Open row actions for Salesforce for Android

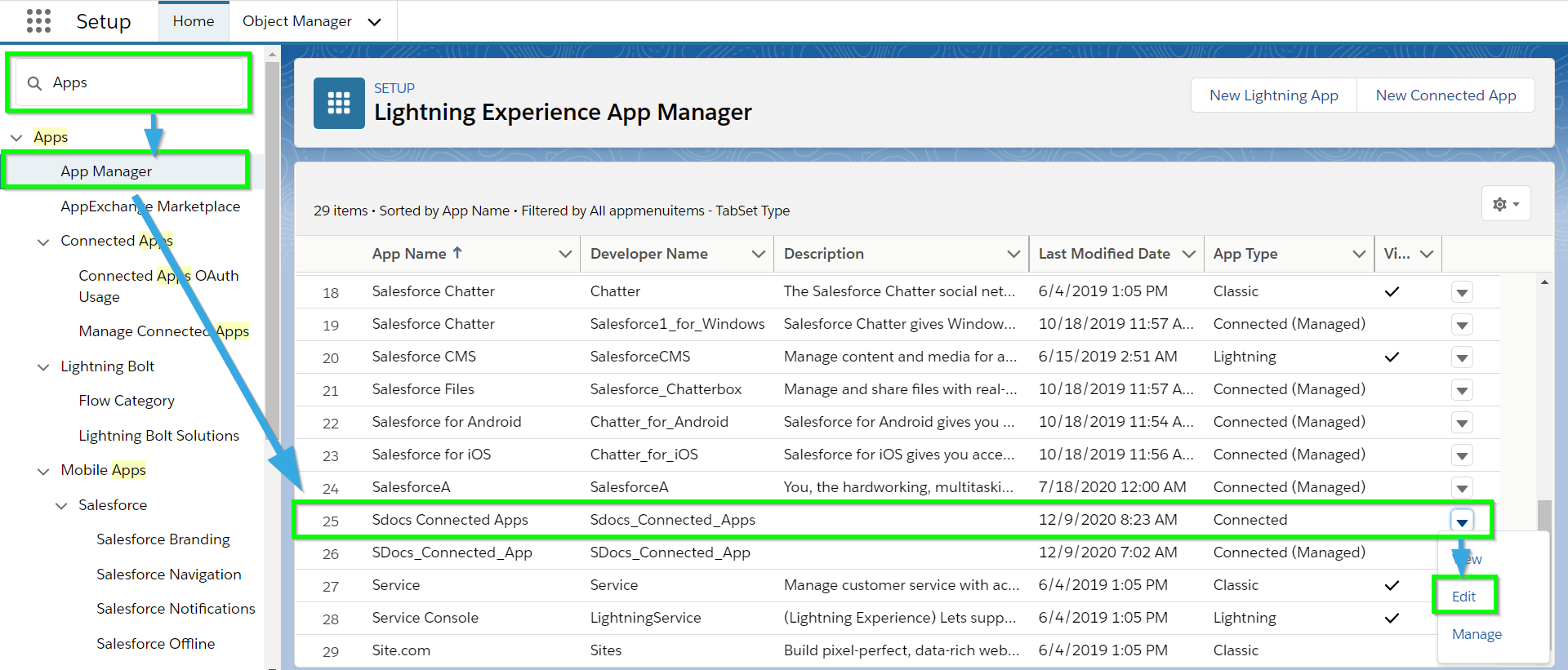point(1462,423)
